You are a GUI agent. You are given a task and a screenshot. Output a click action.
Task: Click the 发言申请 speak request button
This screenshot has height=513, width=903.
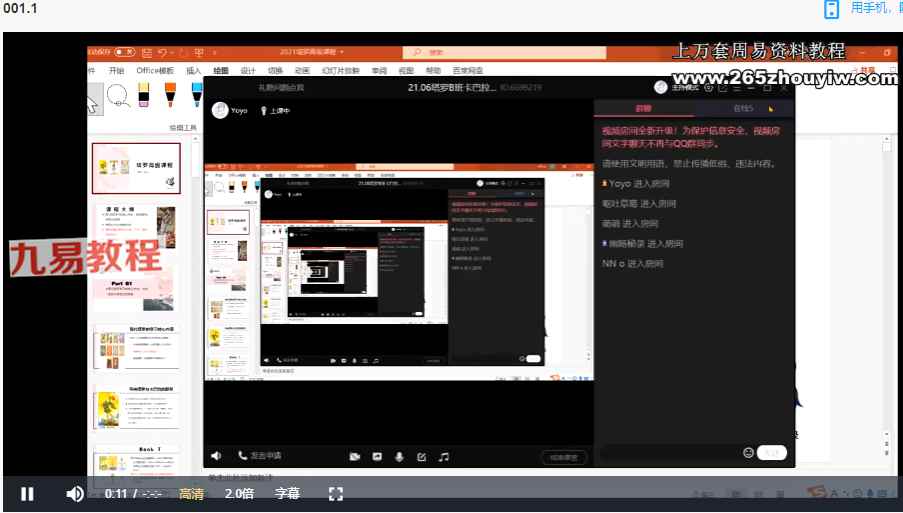pyautogui.click(x=261, y=456)
